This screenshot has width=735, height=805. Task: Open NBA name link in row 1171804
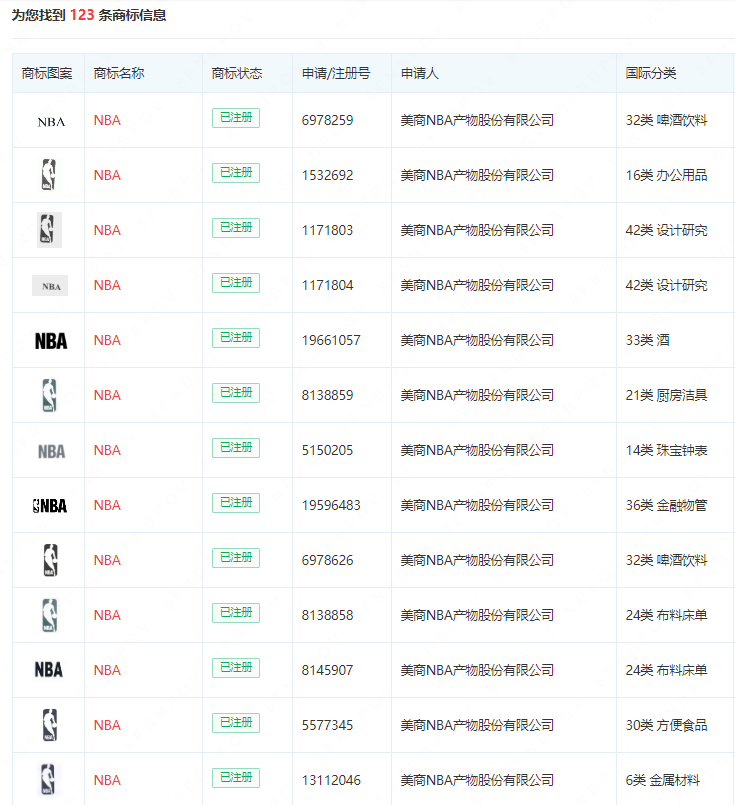click(107, 285)
